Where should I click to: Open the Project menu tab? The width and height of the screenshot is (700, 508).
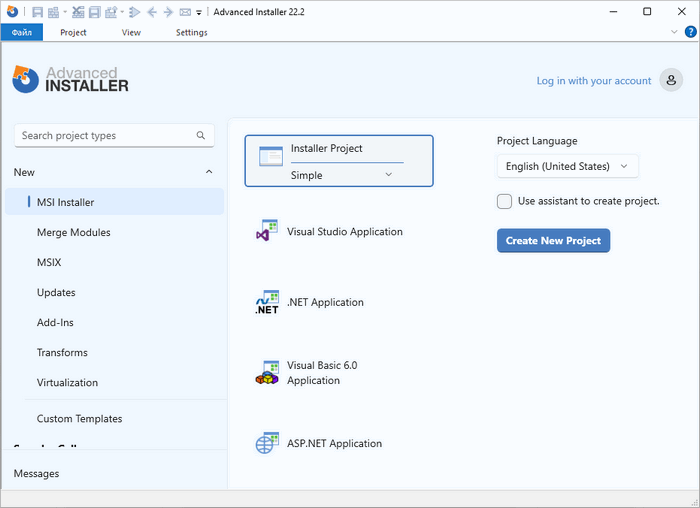tap(73, 32)
